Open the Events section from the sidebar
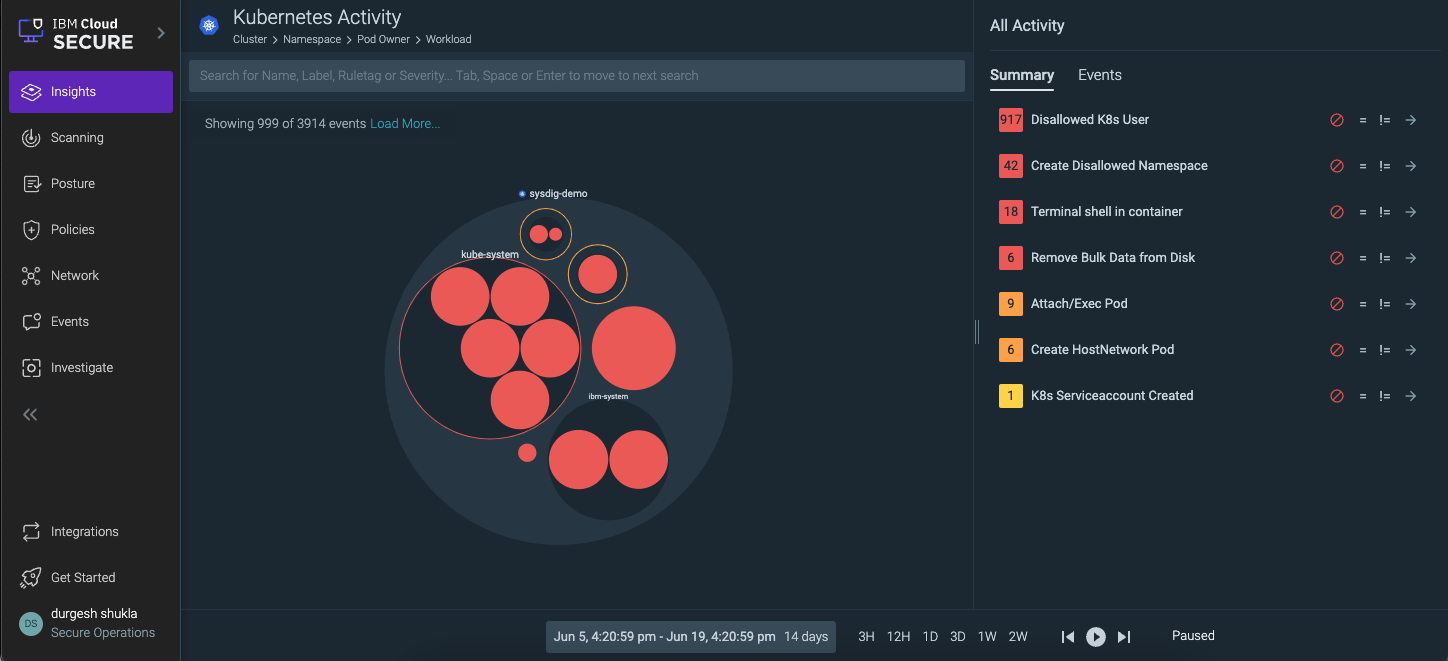This screenshot has height=661, width=1448. pos(30,321)
